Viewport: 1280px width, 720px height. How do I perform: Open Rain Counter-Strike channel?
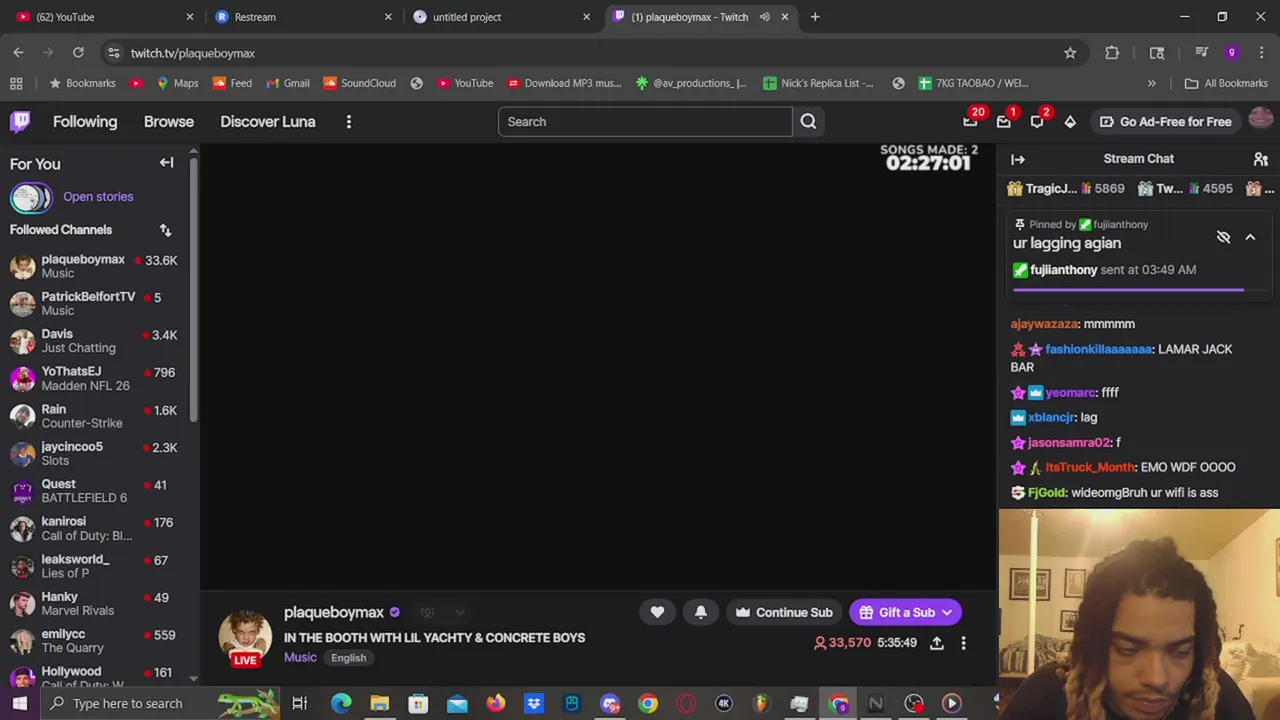click(94, 416)
